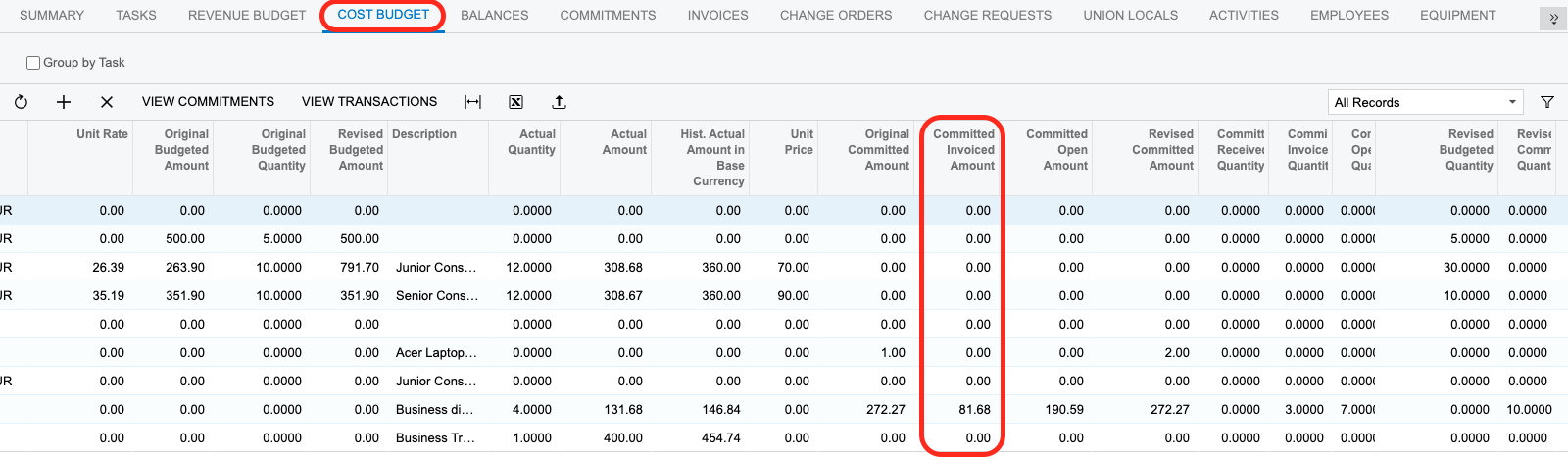The height and width of the screenshot is (460, 1568).
Task: Click the Description column header
Action: pyautogui.click(x=424, y=134)
